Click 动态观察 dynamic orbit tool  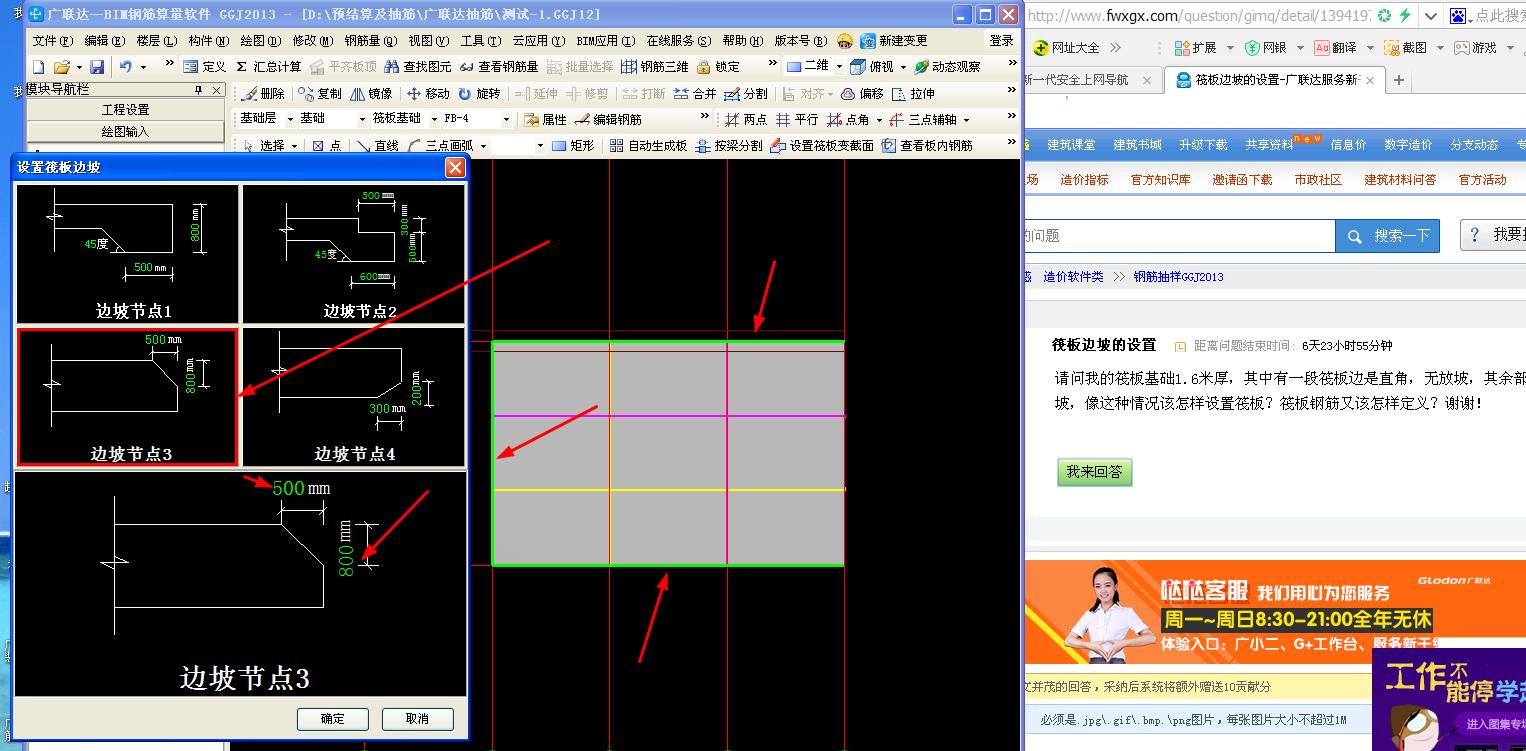pyautogui.click(x=947, y=67)
